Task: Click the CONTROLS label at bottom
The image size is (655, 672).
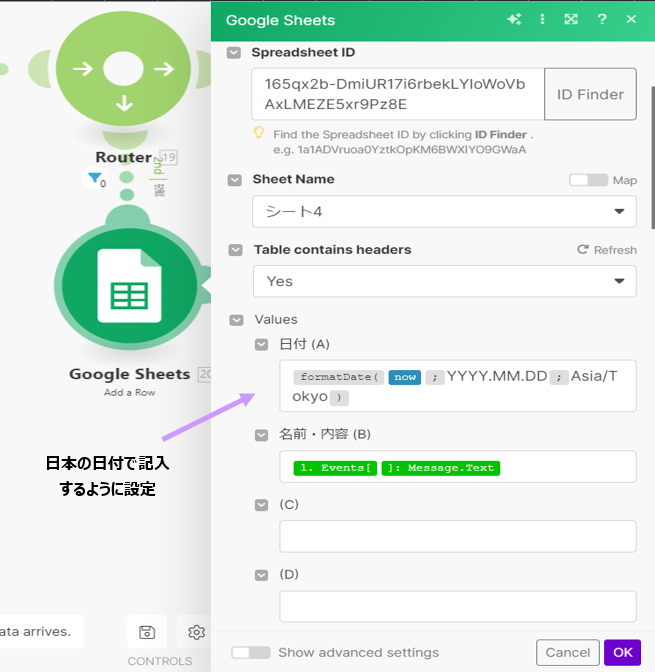Action: [160, 661]
